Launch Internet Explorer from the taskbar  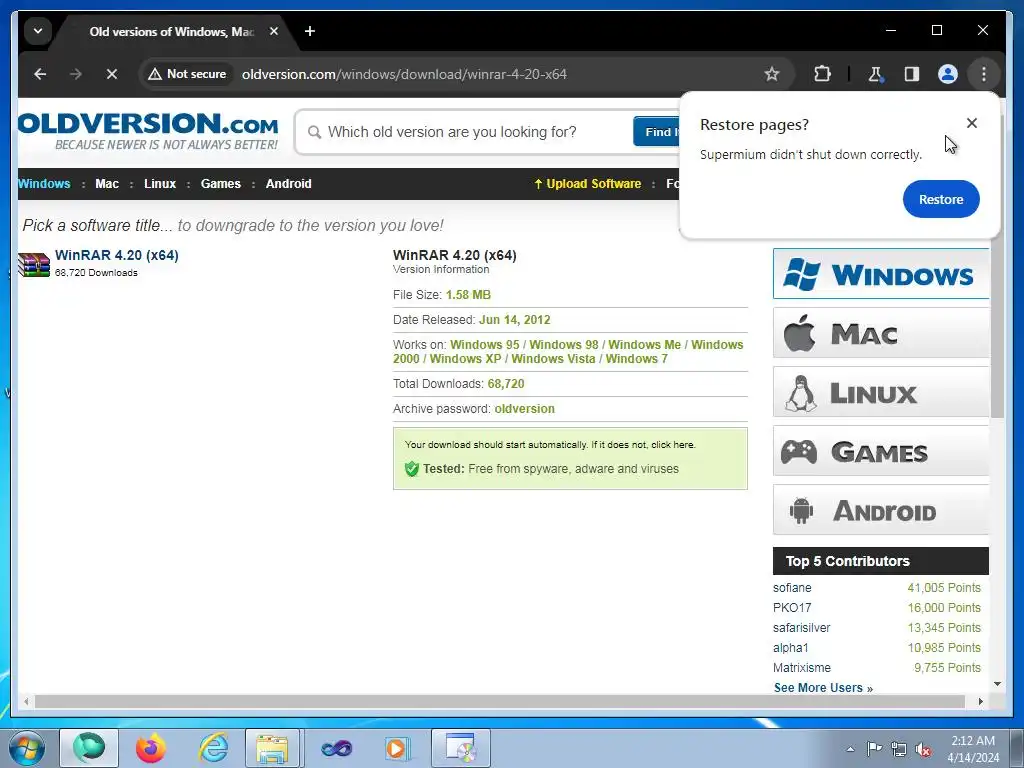[x=214, y=748]
